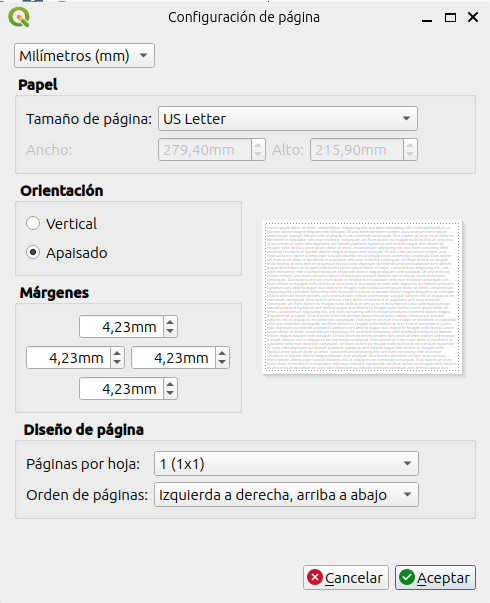This screenshot has width=490, height=603.
Task: Click the left margin value field
Action: 68,358
